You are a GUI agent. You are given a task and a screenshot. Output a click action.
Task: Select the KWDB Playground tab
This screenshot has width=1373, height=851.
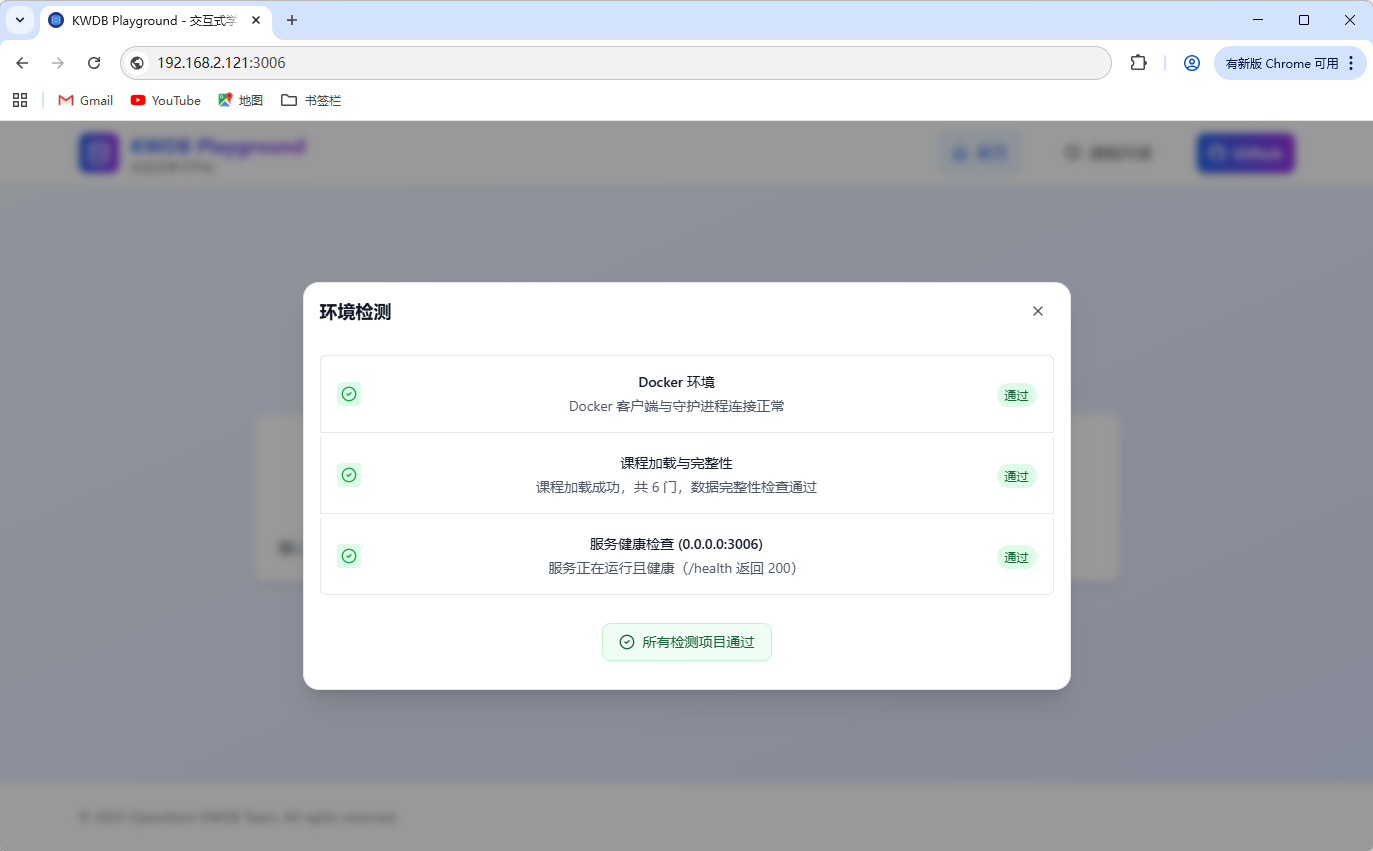pyautogui.click(x=155, y=20)
